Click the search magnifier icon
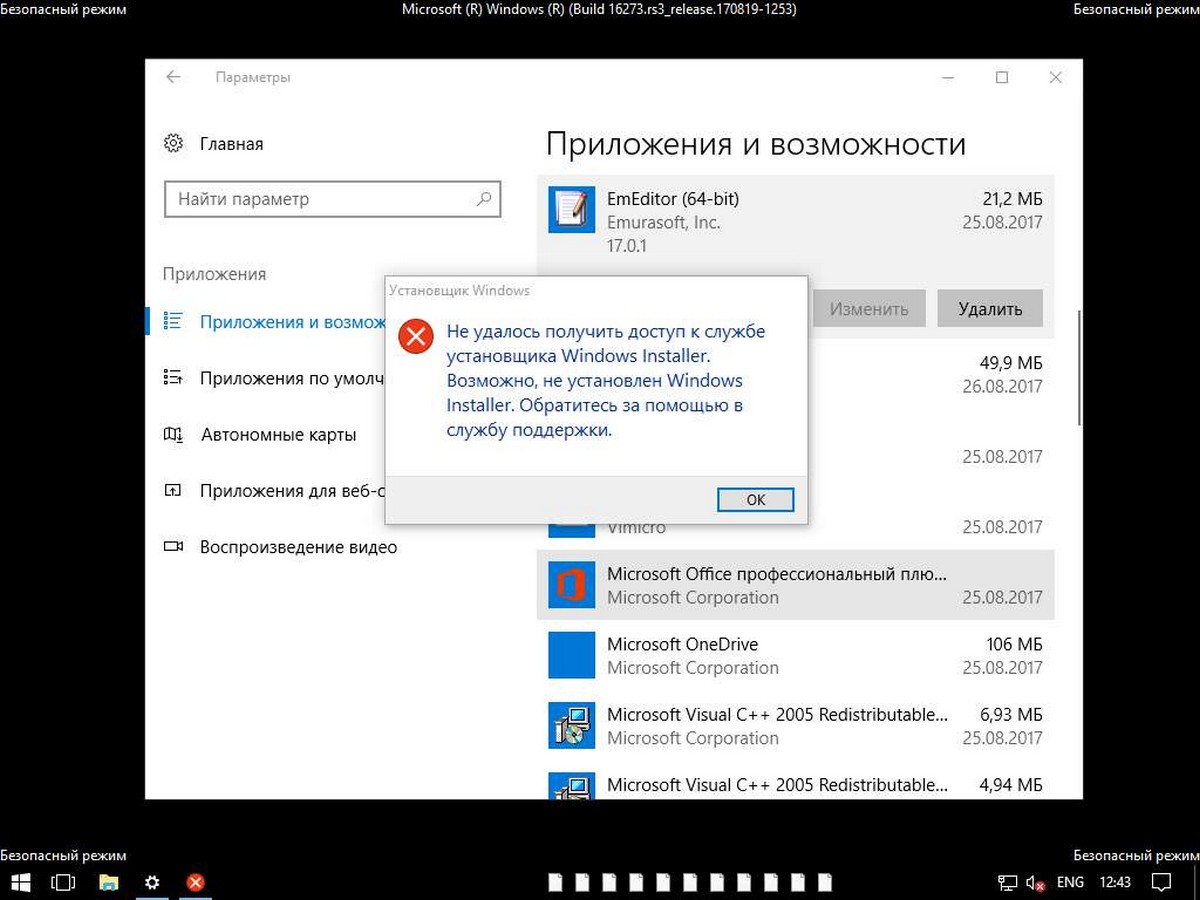The height and width of the screenshot is (900, 1200). click(484, 198)
